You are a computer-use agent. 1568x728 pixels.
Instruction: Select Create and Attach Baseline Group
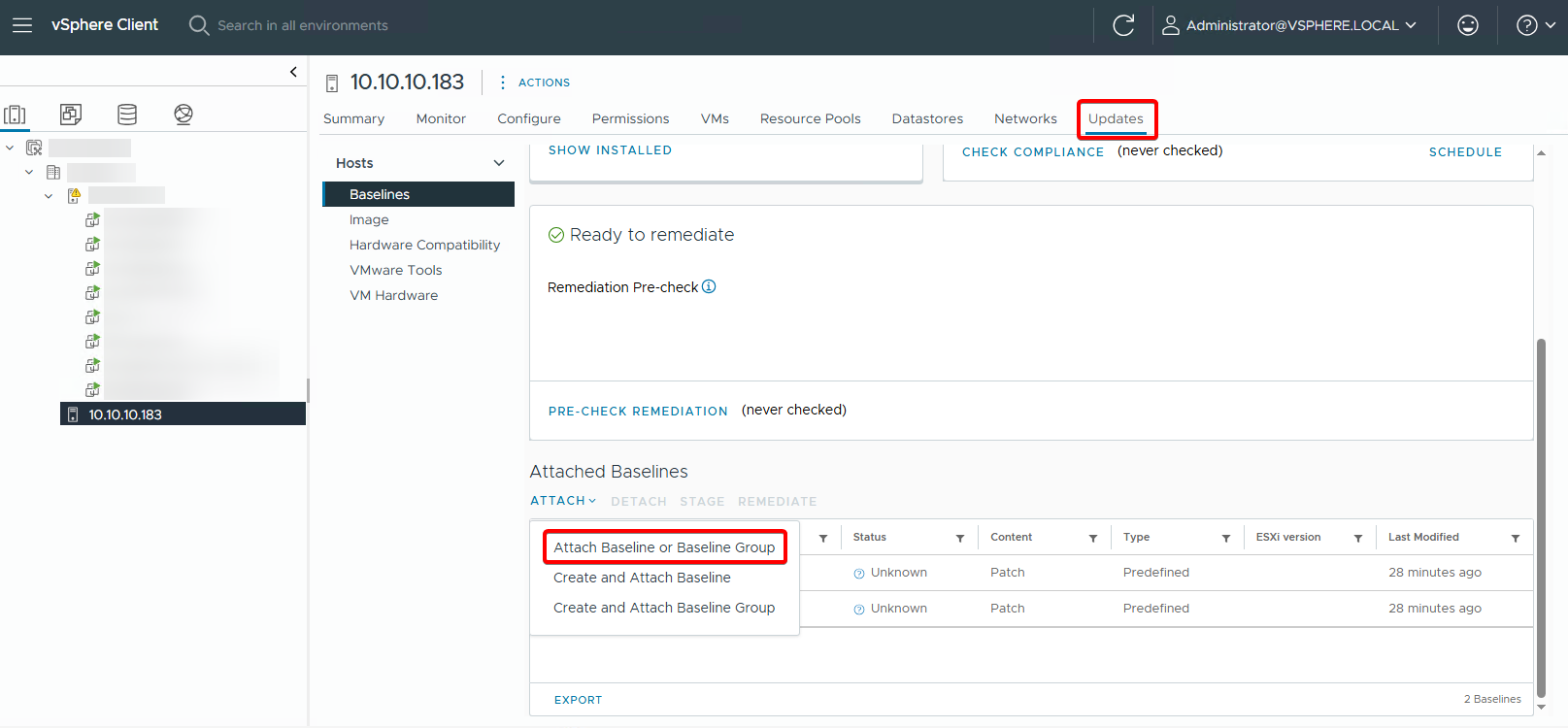click(664, 608)
